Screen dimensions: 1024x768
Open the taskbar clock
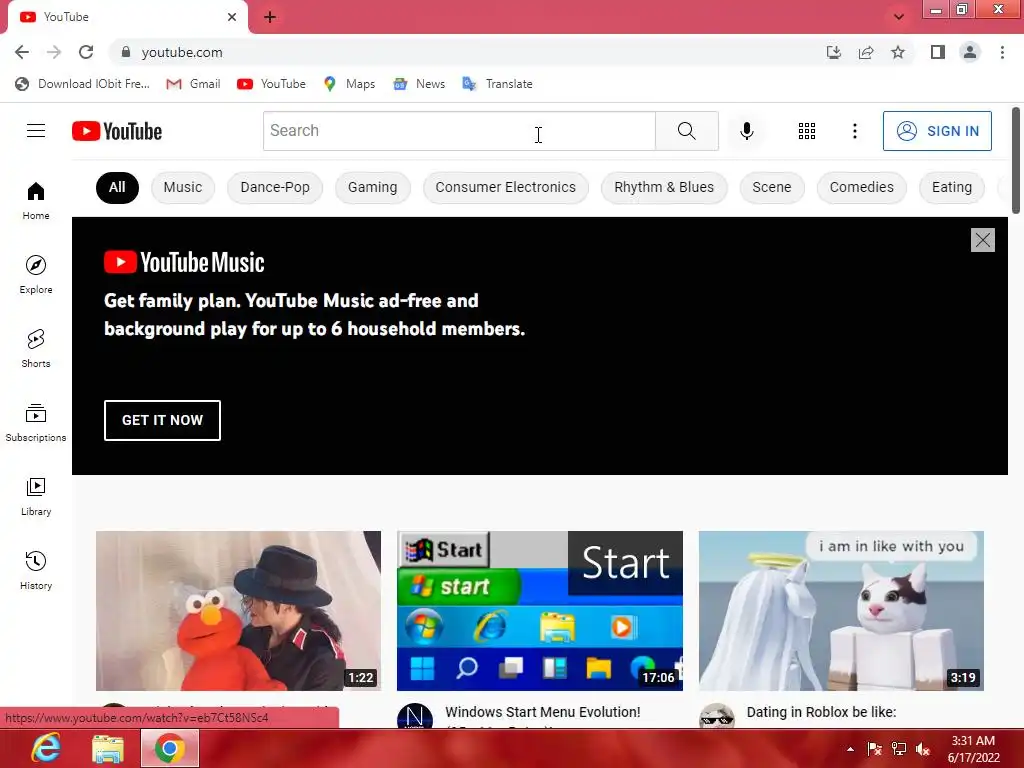pos(973,749)
